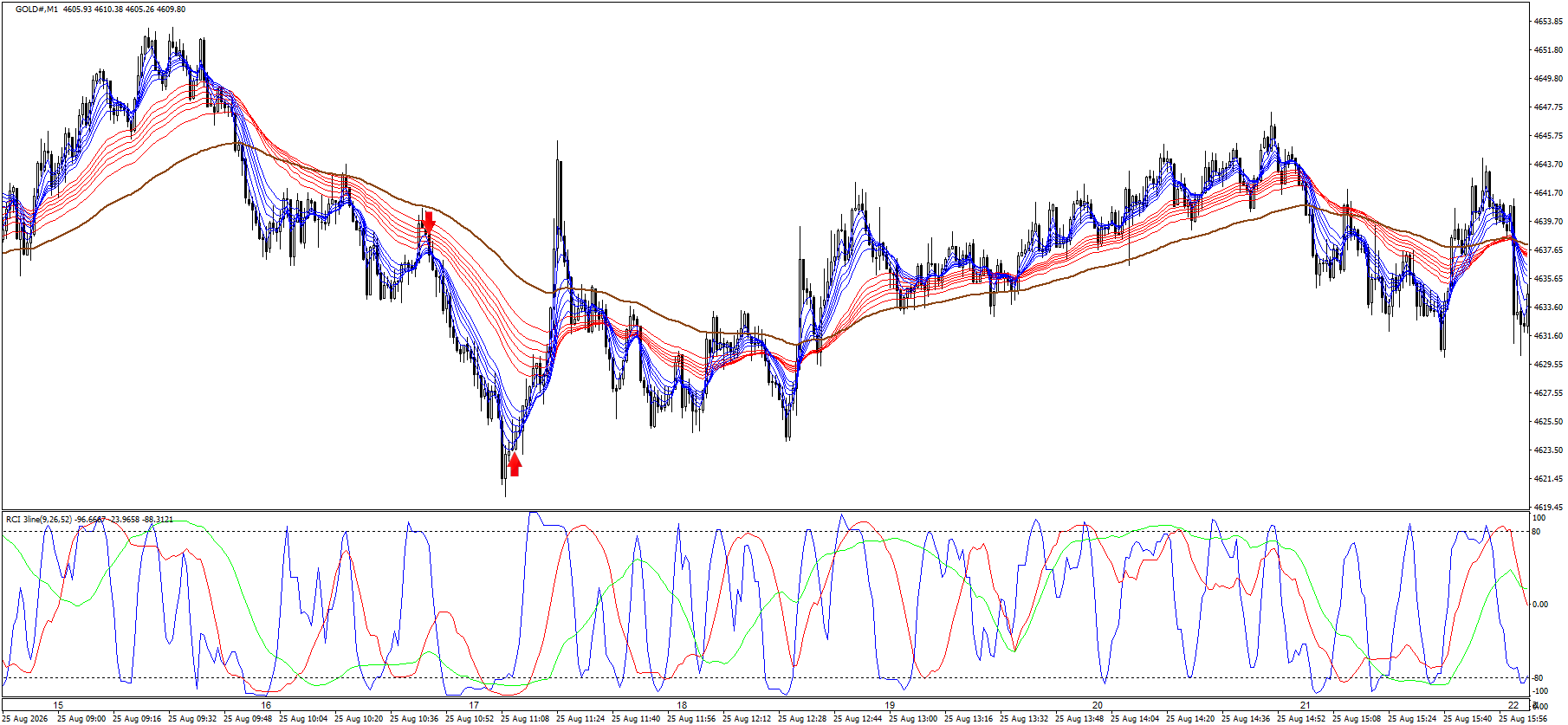
Task: Click the 25 Aug 15:24 time label
Action: pyautogui.click(x=1413, y=719)
